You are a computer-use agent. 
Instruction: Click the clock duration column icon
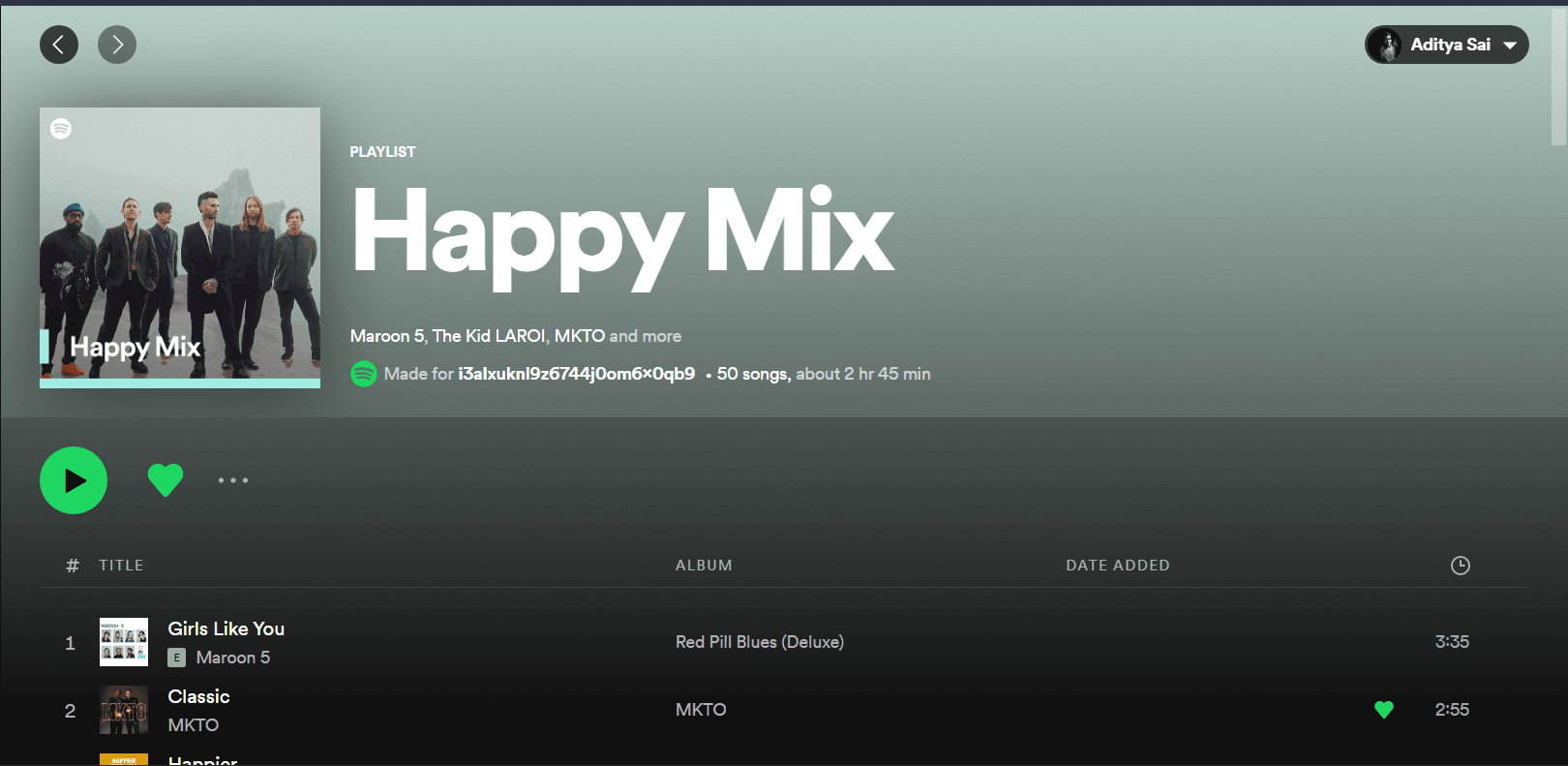click(x=1461, y=566)
